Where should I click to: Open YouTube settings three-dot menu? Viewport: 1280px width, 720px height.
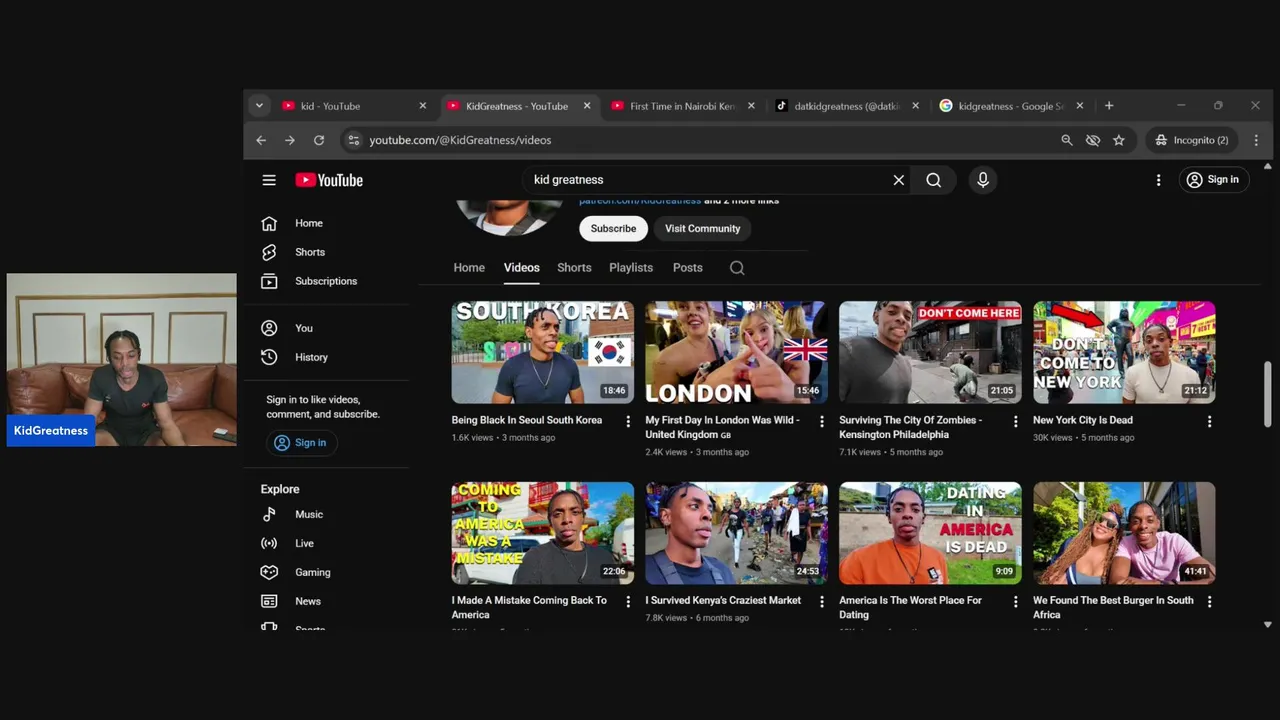(x=1158, y=180)
